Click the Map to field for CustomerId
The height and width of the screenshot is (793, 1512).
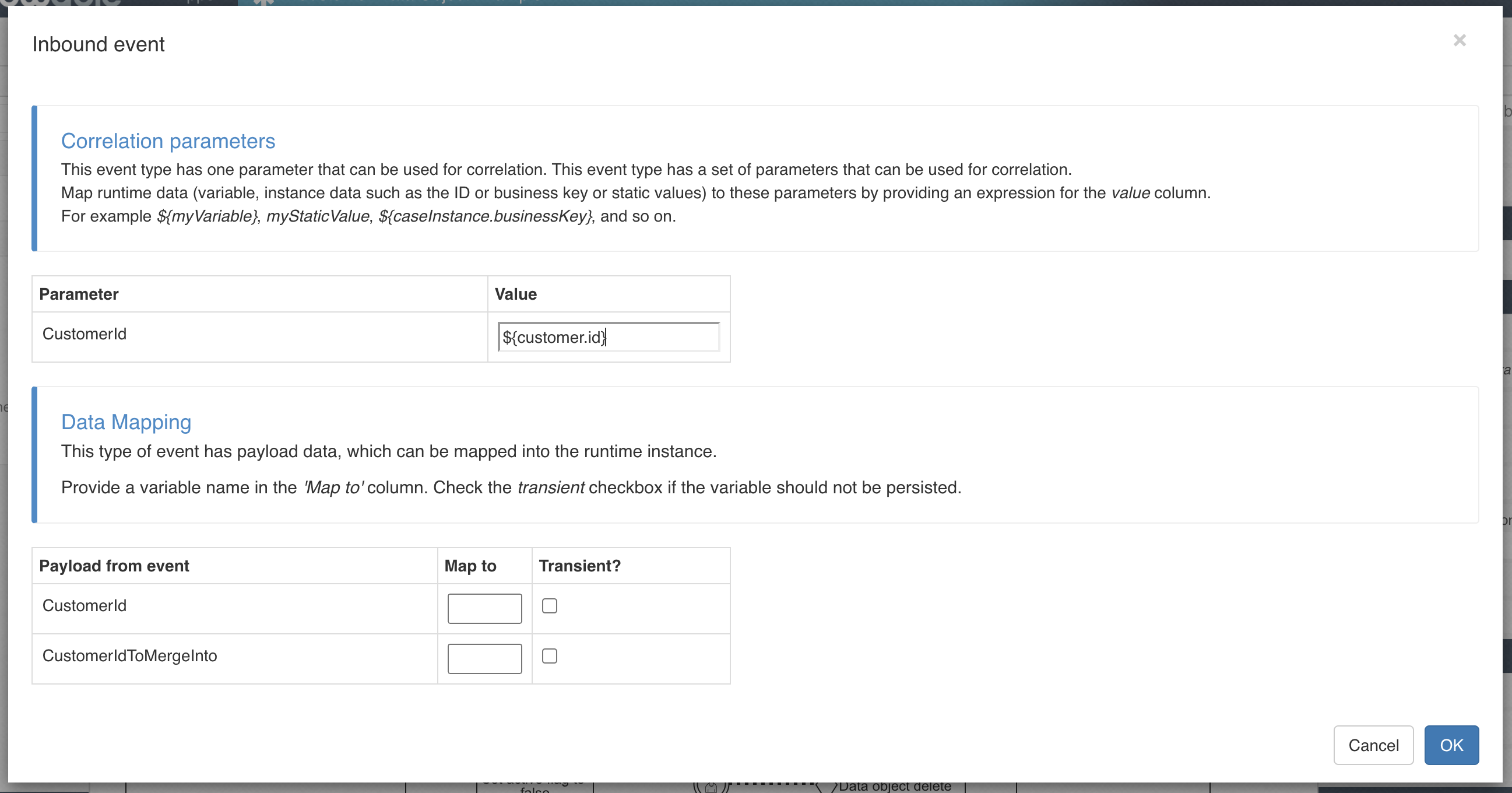pos(484,608)
